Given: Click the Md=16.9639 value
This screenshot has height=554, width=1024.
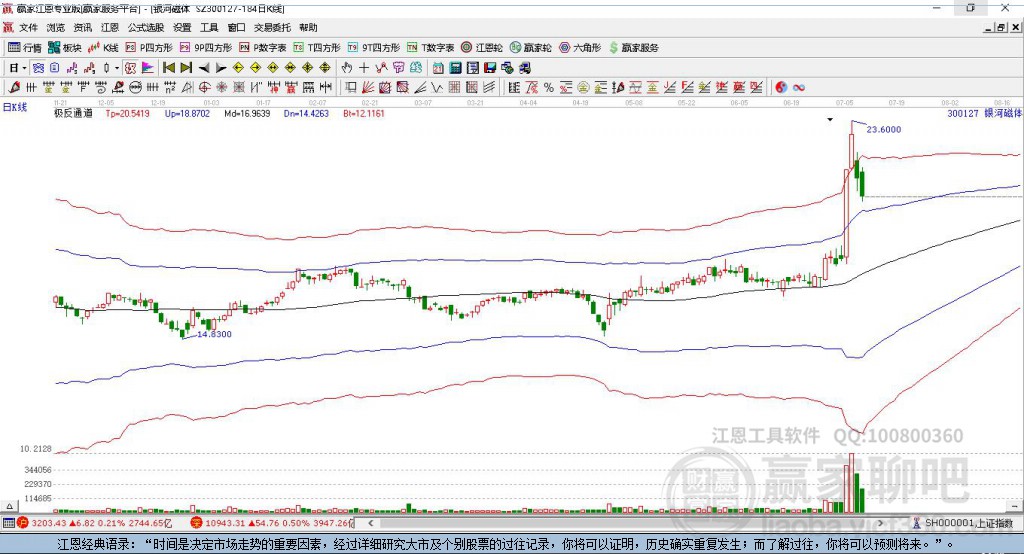Looking at the screenshot, I should click(247, 113).
